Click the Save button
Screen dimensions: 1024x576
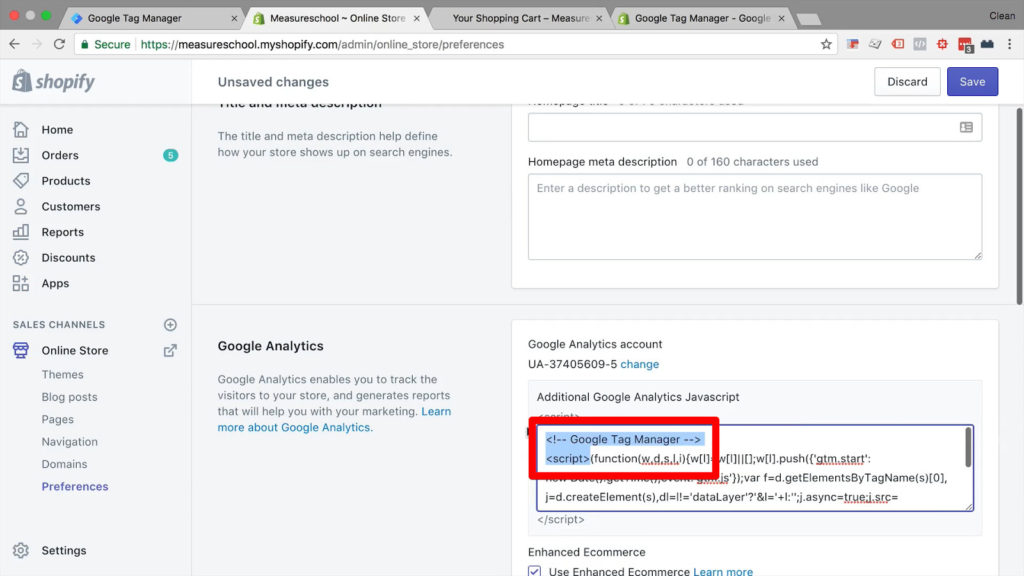click(972, 82)
